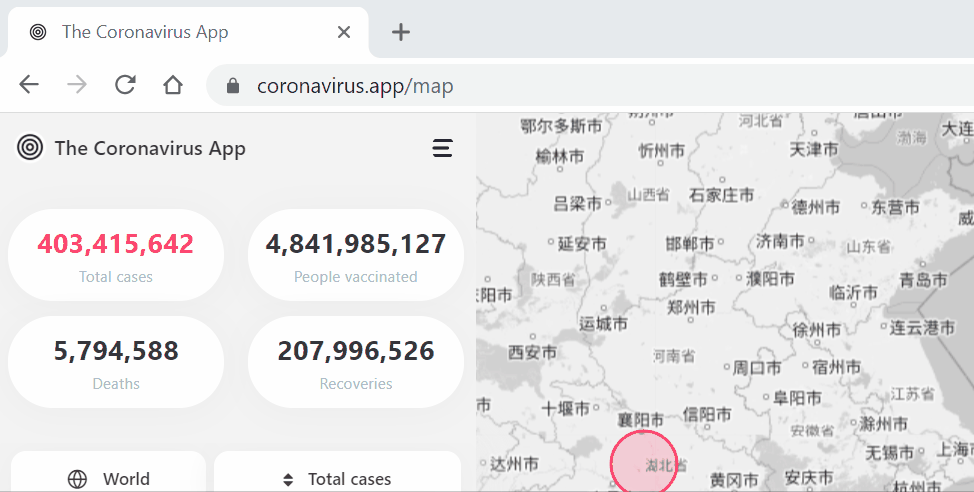Click 吕梁市 label on the map
Viewport: 974px width, 492px height.
pos(578,203)
